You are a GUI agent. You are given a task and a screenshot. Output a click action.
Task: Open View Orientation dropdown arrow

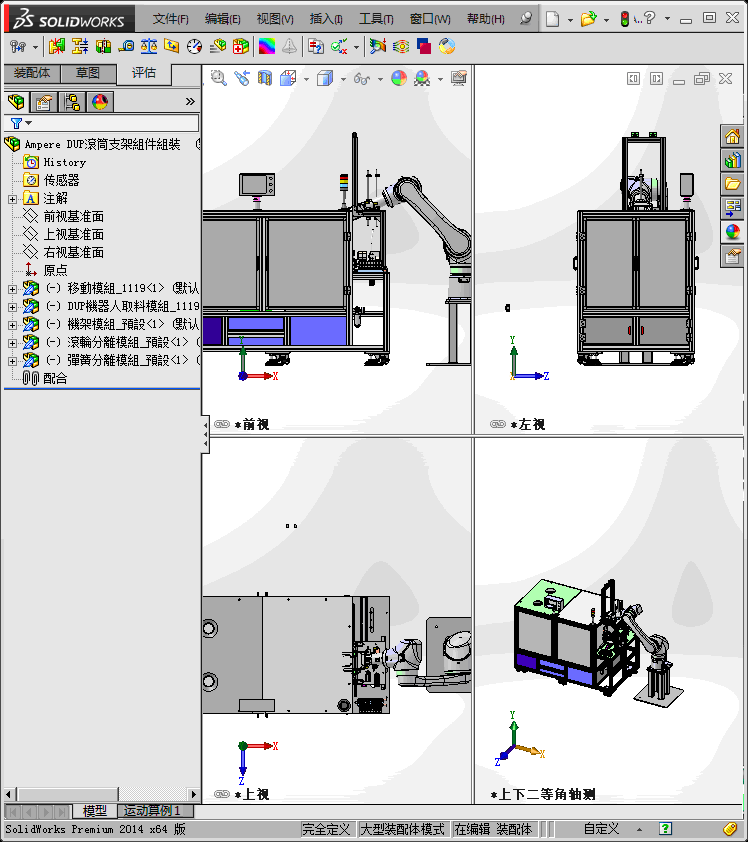coord(307,79)
